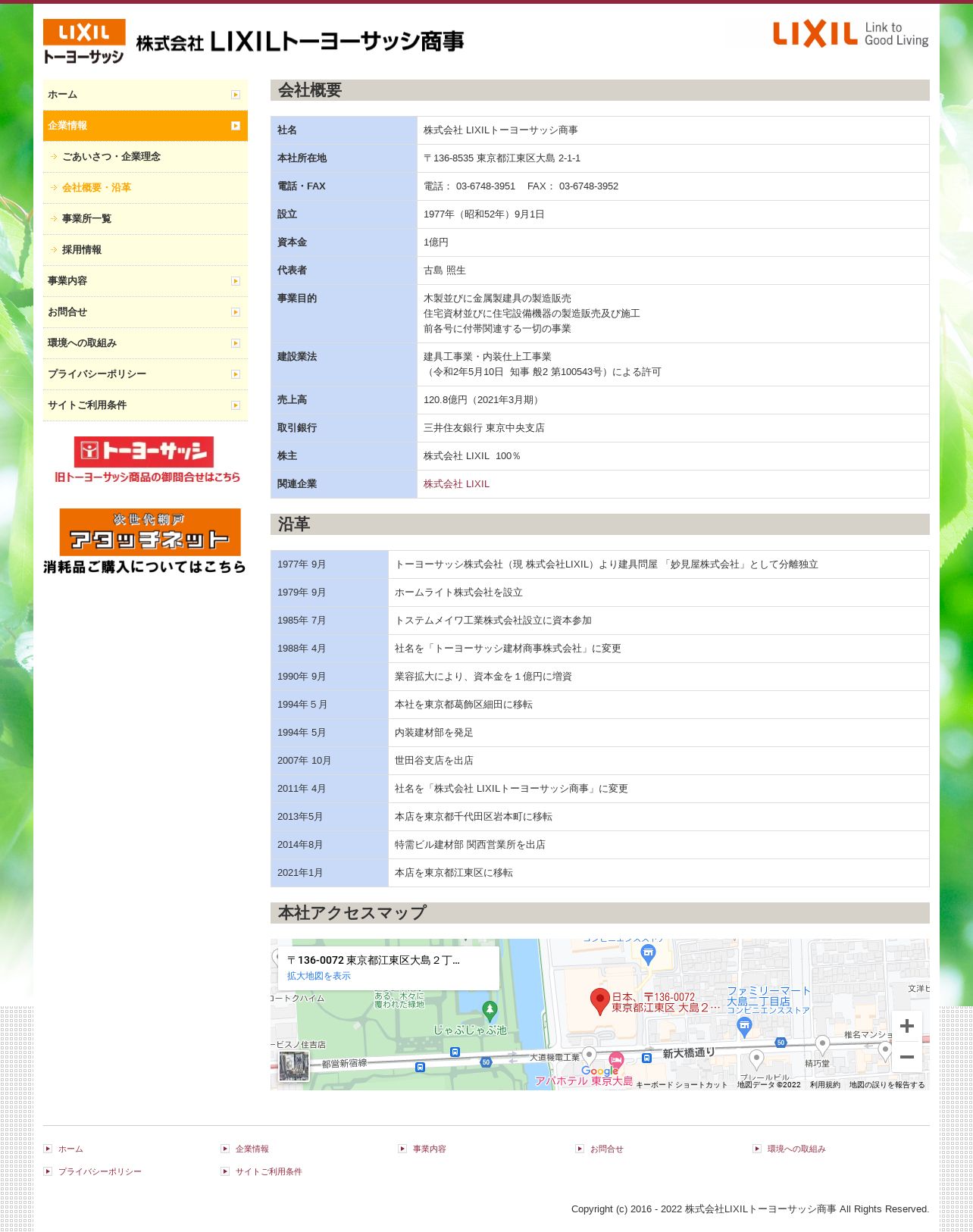The width and height of the screenshot is (973, 1232).
Task: Click the 古島 照生 representative name
Action: 445,270
